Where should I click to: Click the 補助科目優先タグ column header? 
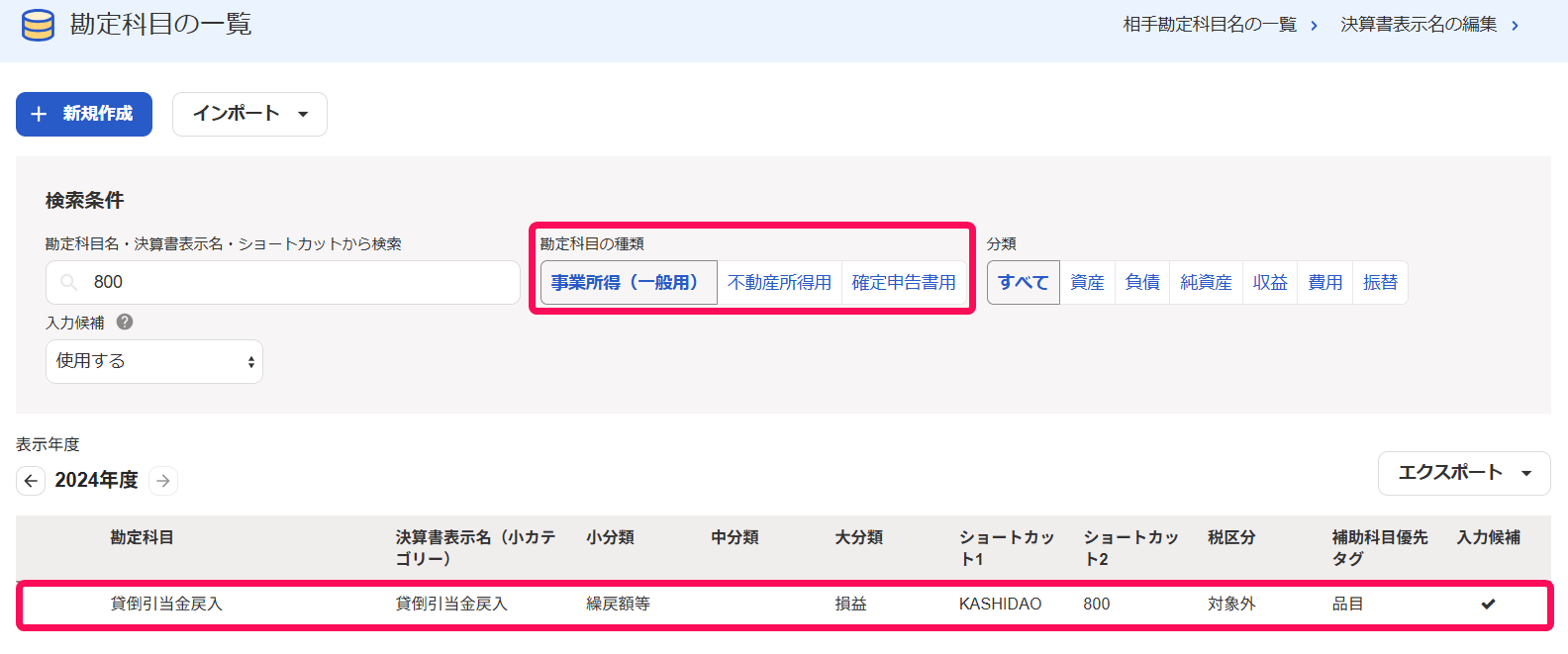[x=1380, y=548]
